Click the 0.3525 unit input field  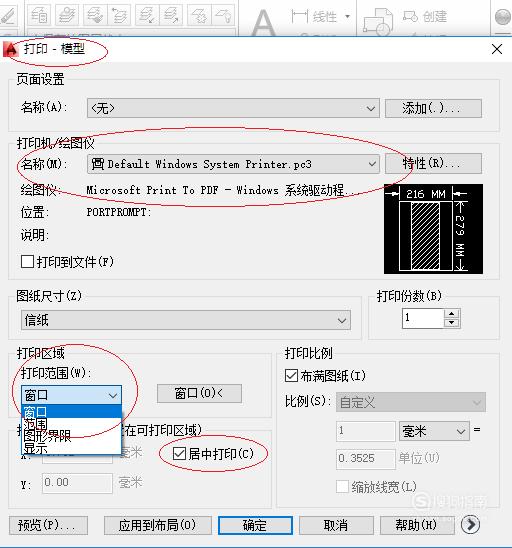(366, 459)
